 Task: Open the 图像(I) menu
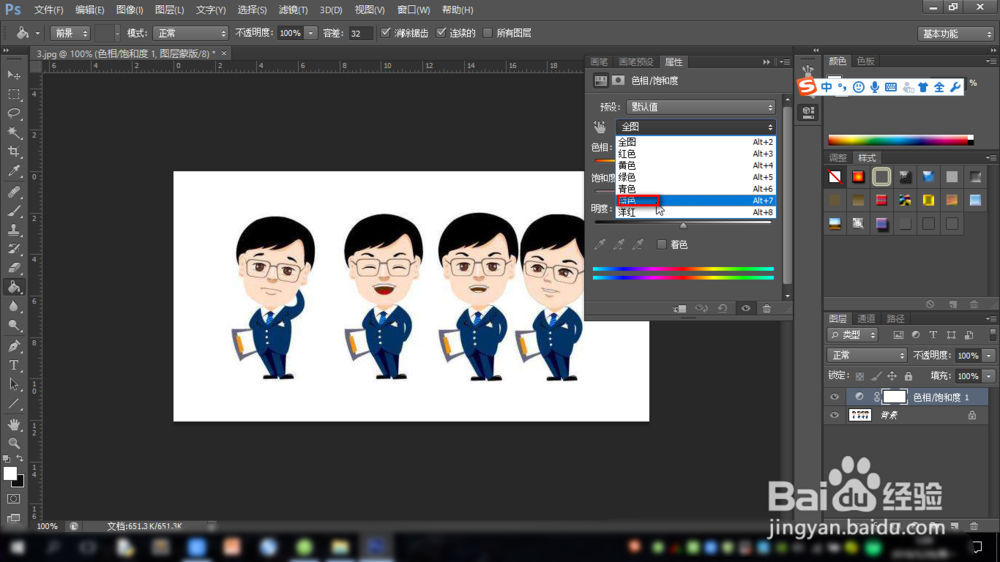pos(129,10)
